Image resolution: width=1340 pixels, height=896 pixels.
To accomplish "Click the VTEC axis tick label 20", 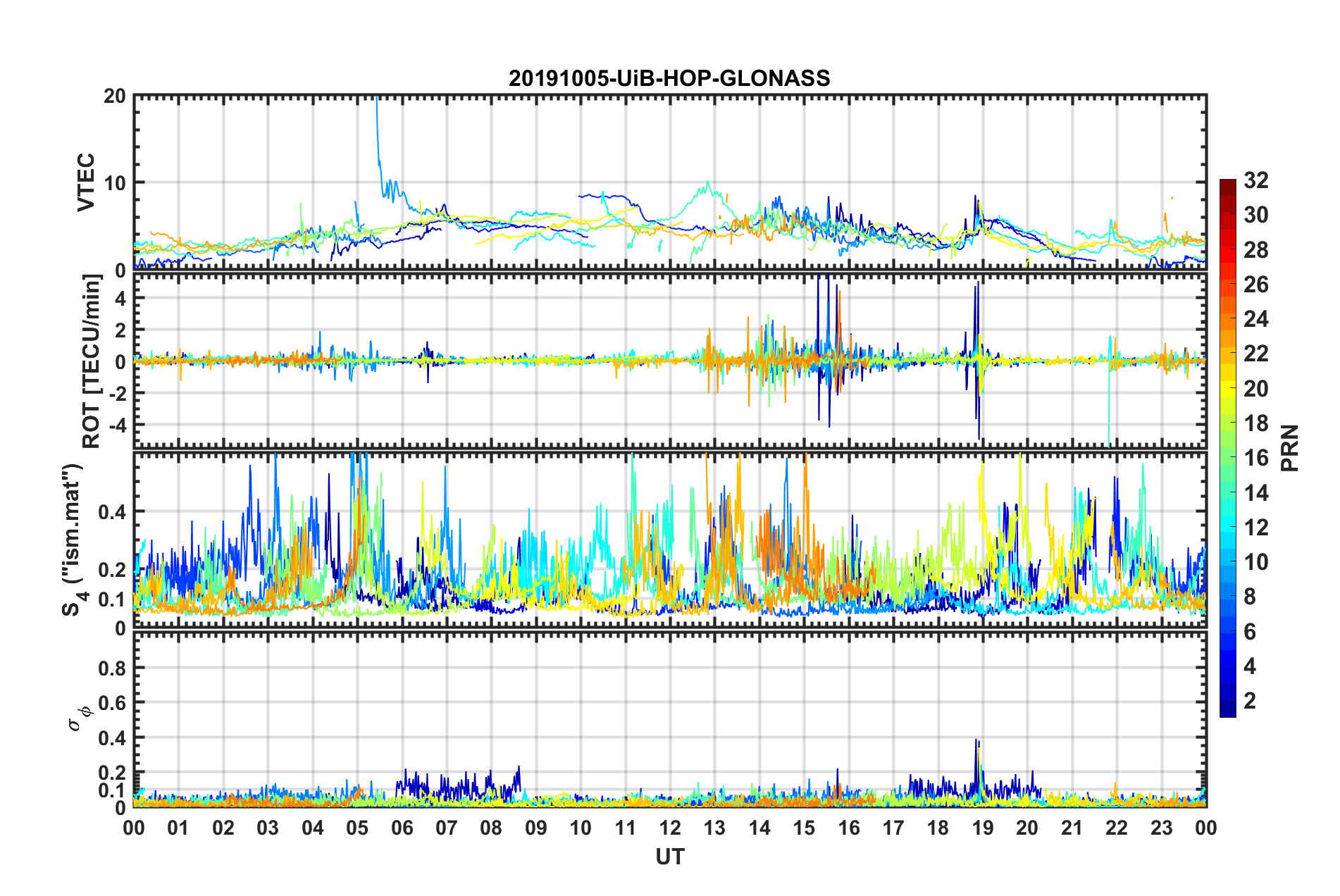I will click(x=114, y=96).
